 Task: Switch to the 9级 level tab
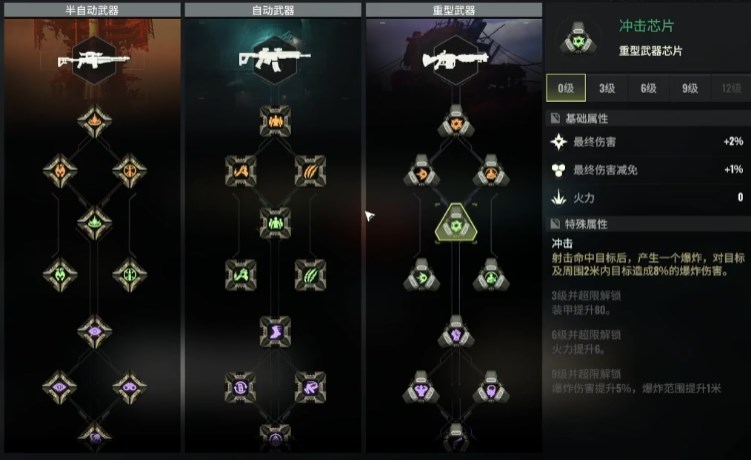(690, 88)
